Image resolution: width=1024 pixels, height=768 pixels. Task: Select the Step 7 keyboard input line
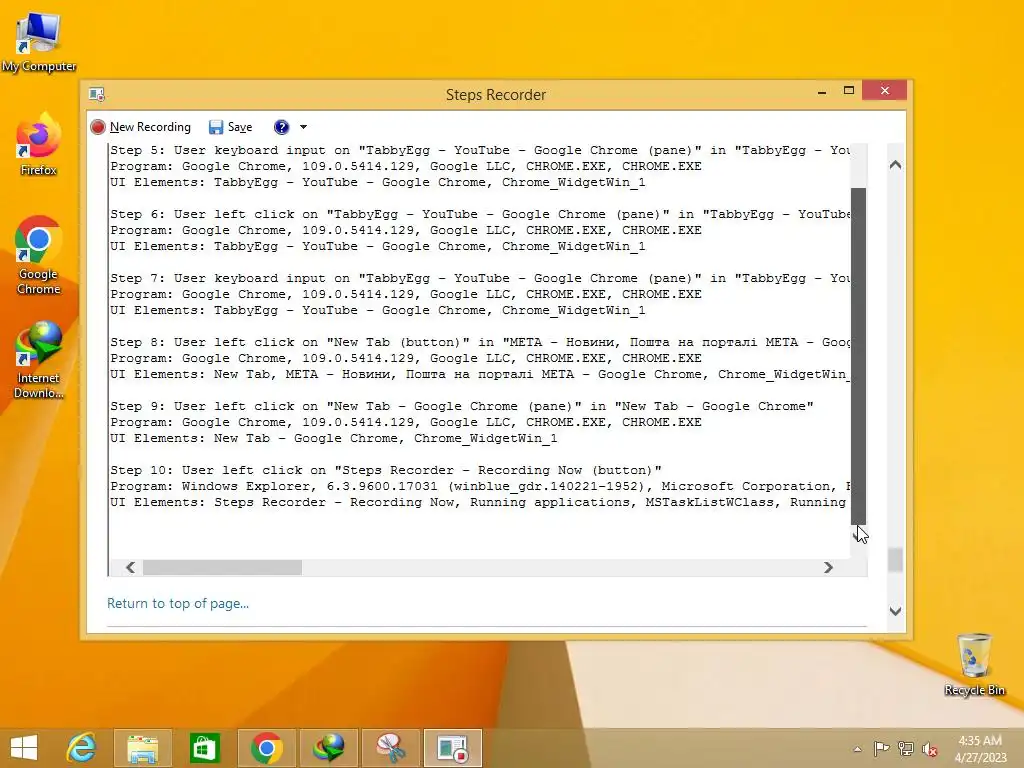coord(480,278)
